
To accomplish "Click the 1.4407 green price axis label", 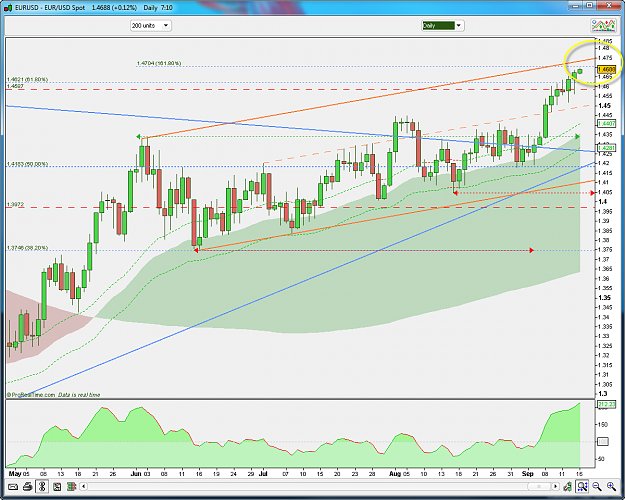I will click(606, 124).
